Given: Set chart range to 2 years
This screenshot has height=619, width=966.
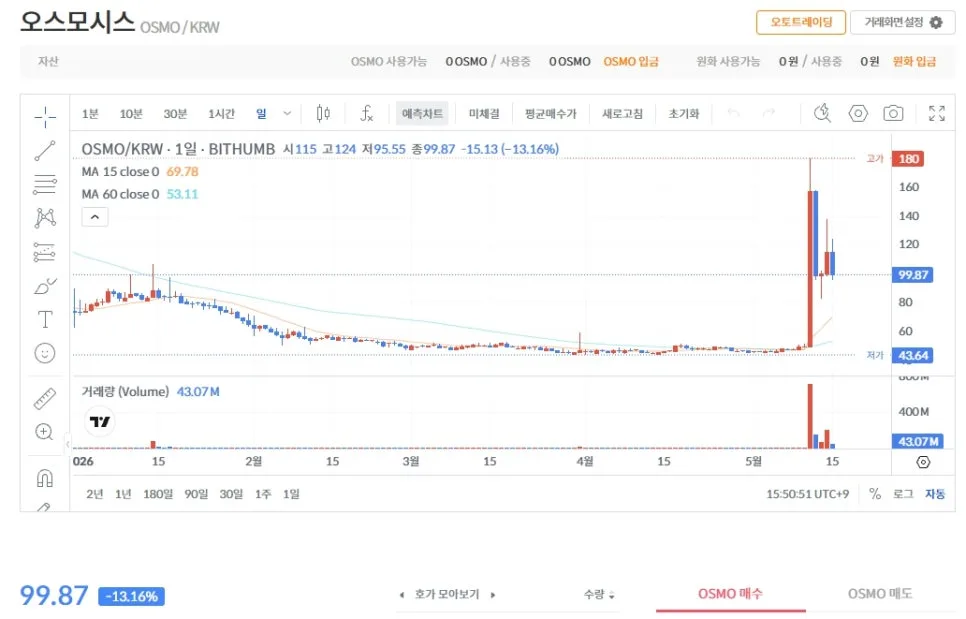Looking at the screenshot, I should tap(95, 494).
